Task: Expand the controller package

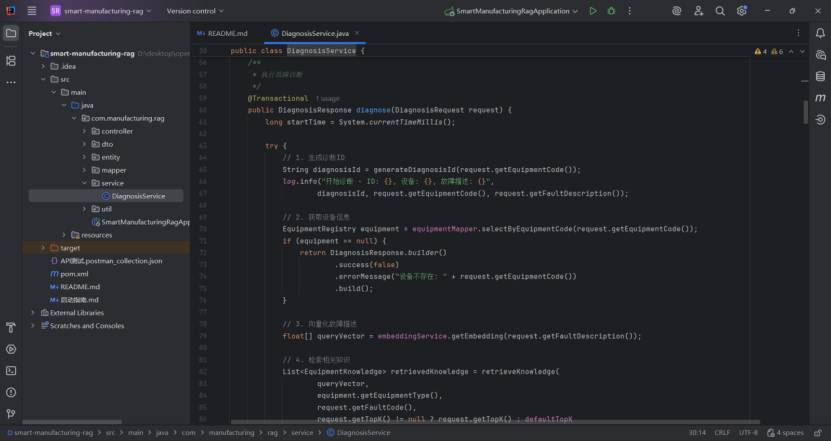Action: 84,131
